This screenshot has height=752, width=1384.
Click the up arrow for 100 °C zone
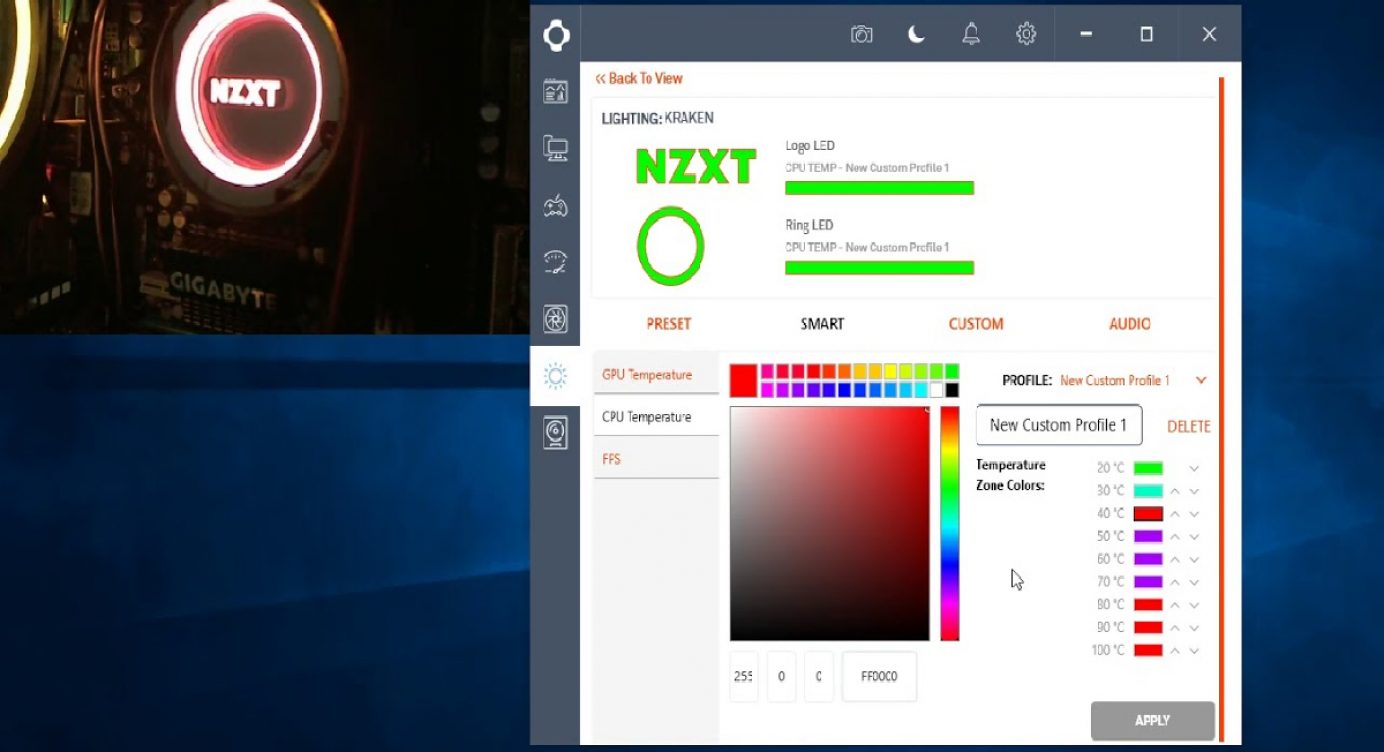coord(1176,651)
